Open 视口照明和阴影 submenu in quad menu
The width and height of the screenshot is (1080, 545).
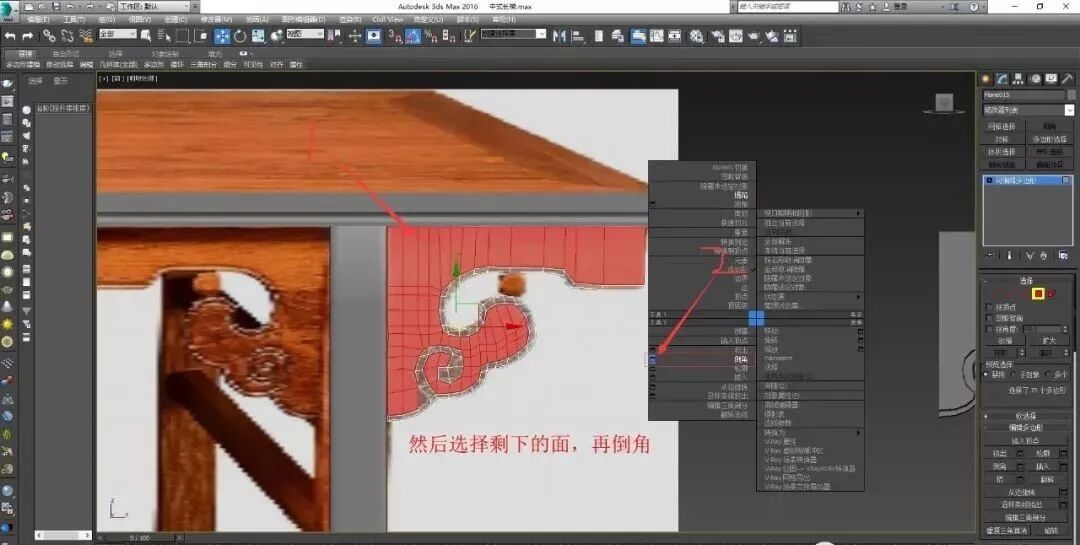coord(811,214)
